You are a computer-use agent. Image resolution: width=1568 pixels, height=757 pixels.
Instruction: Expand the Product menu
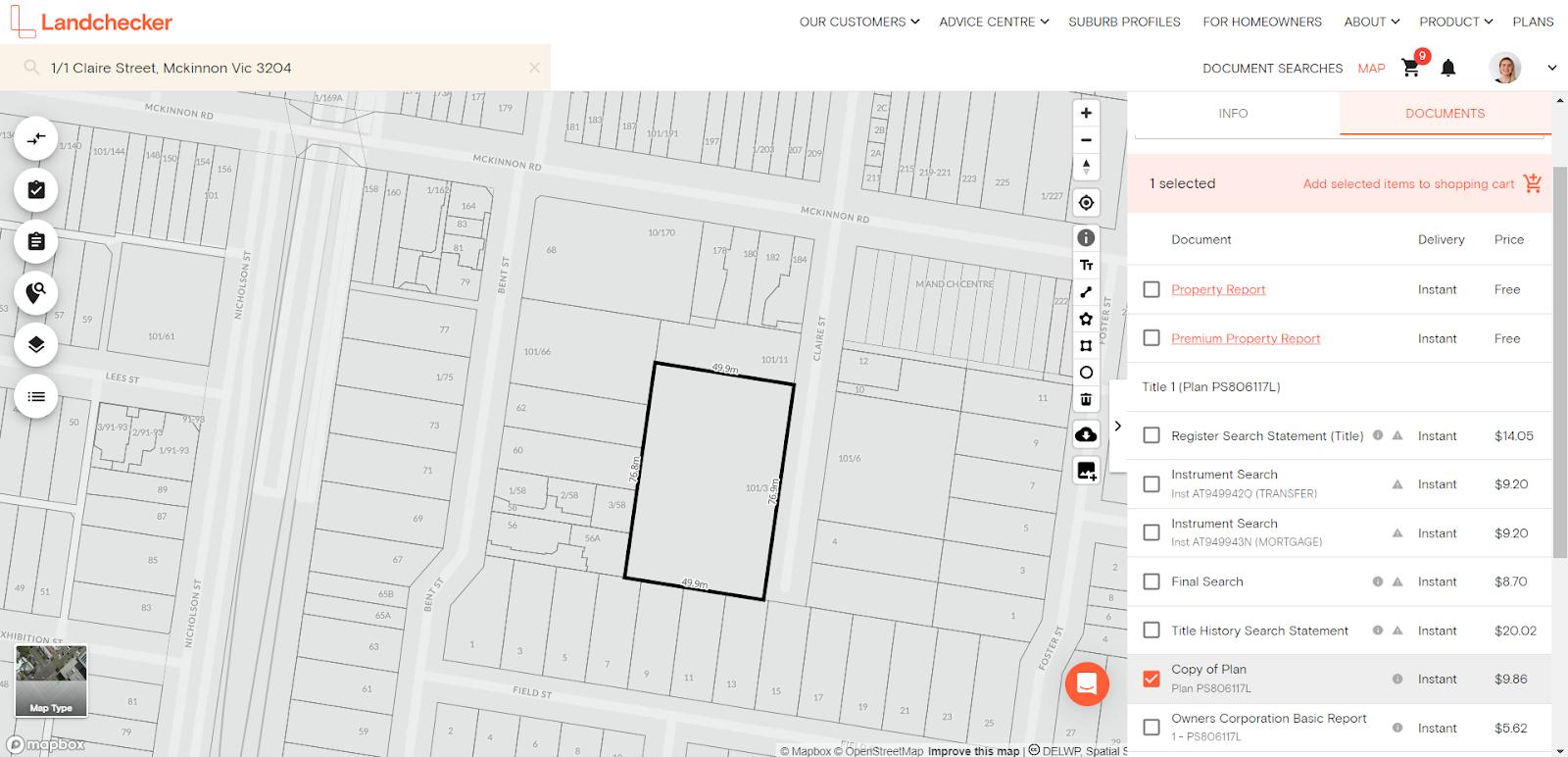pyautogui.click(x=1455, y=22)
